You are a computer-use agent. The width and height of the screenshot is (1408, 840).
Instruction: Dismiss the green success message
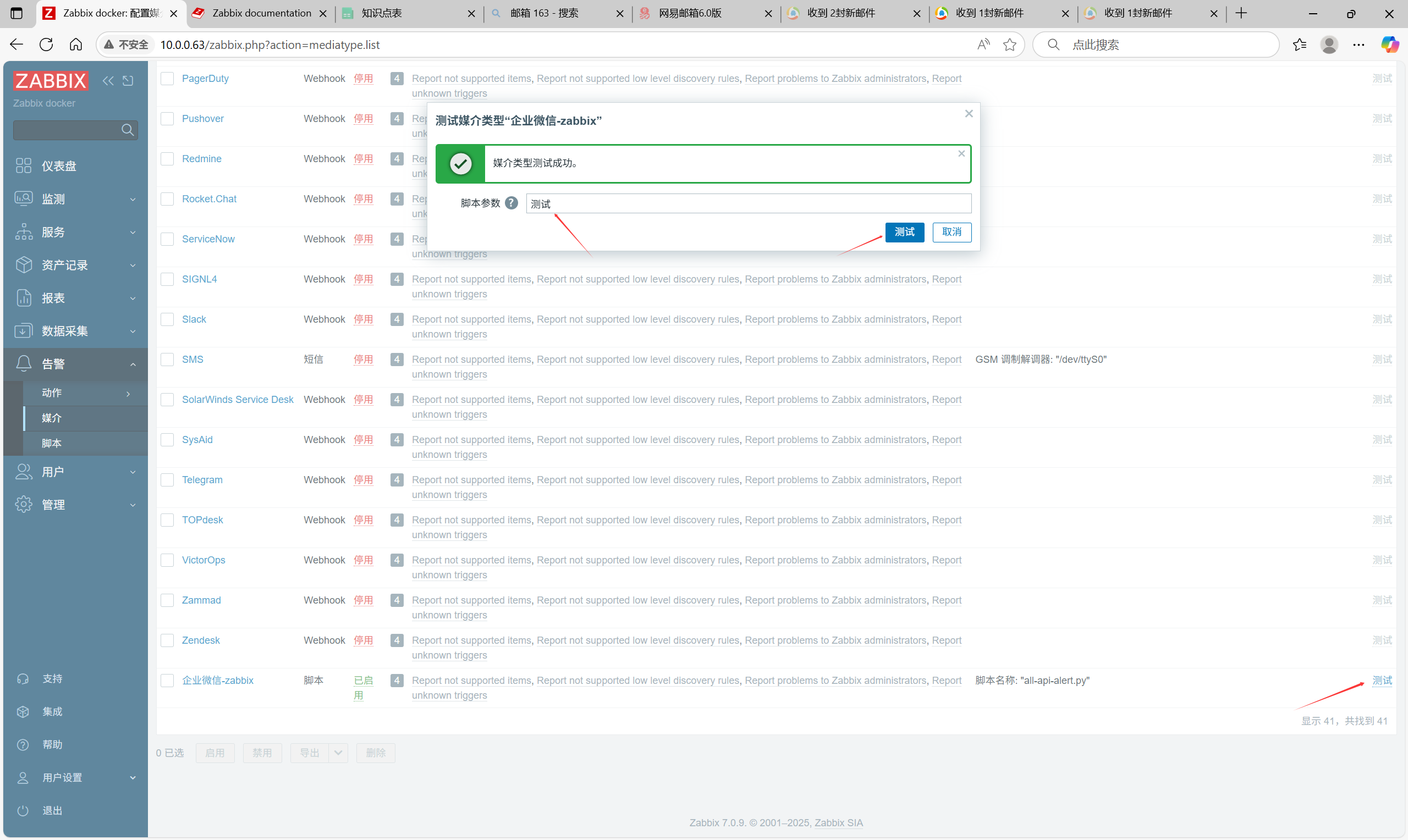(961, 153)
